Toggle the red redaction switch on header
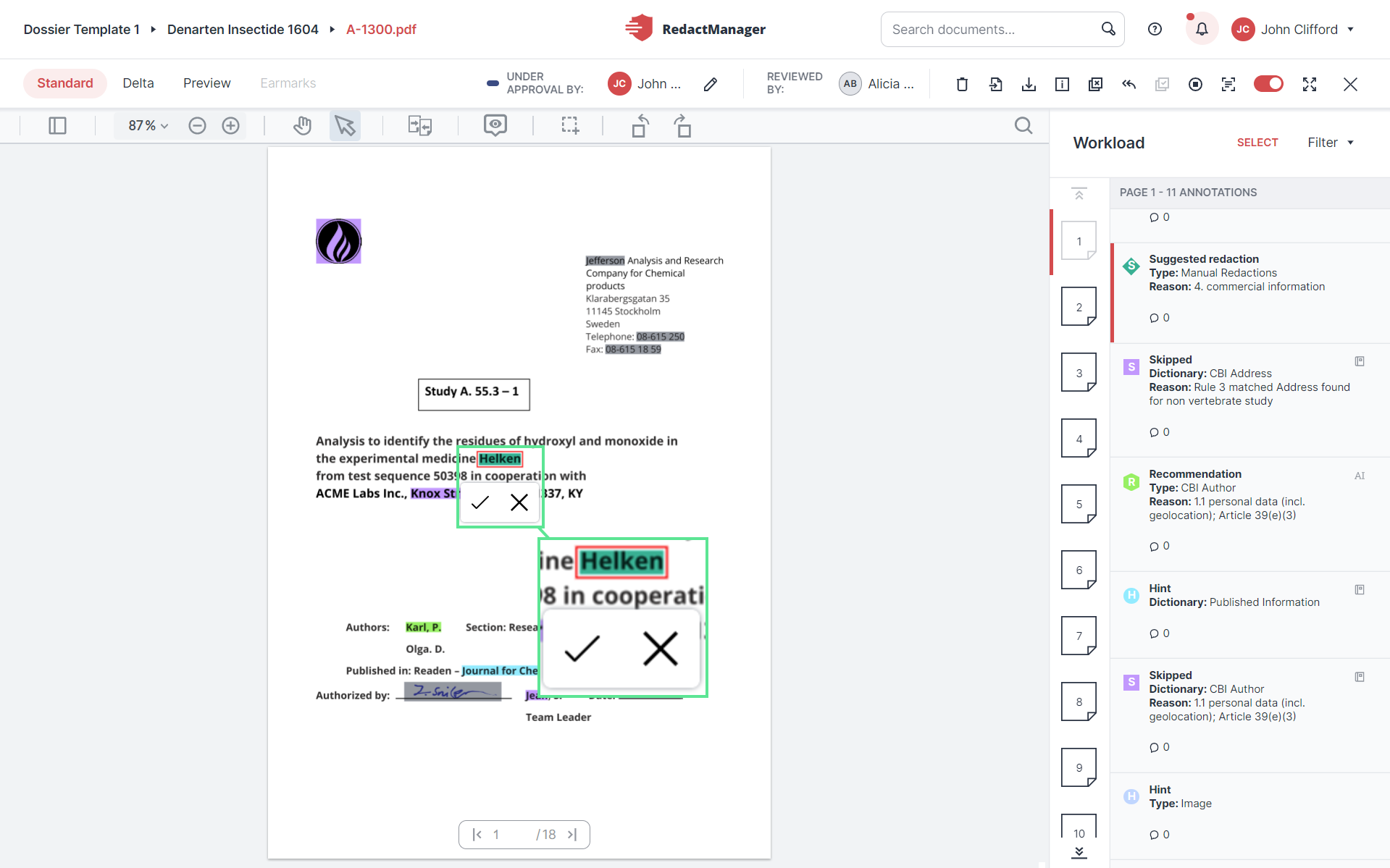The width and height of the screenshot is (1390, 868). (1268, 84)
